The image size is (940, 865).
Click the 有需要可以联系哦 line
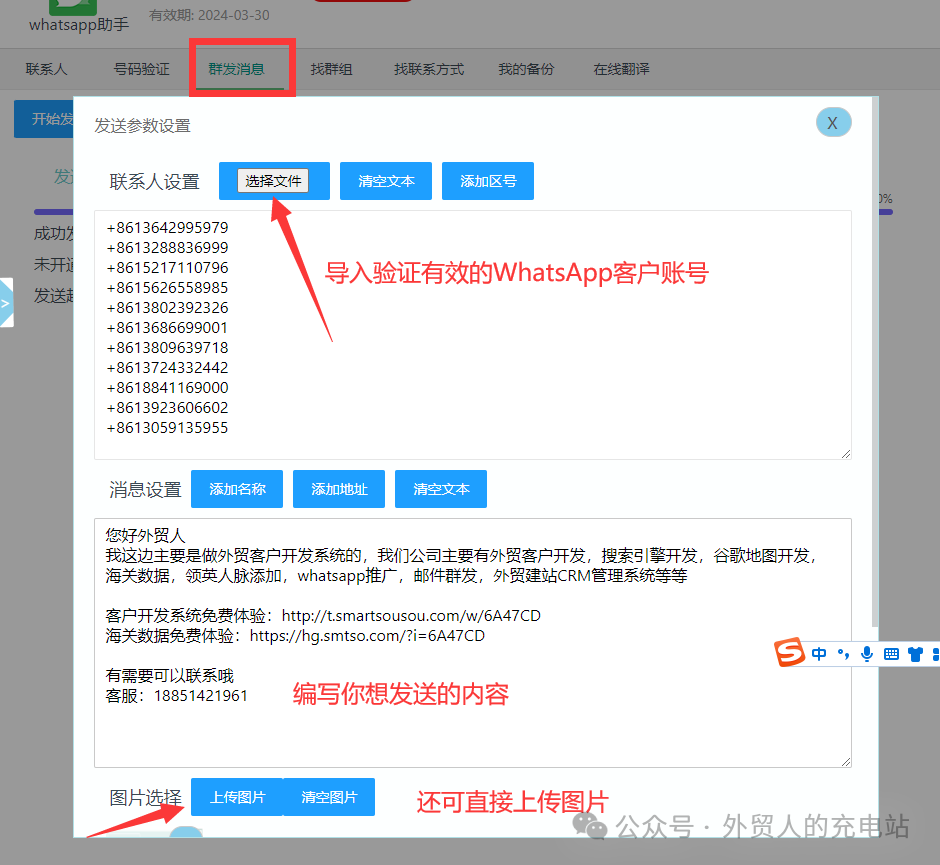pyautogui.click(x=170, y=676)
